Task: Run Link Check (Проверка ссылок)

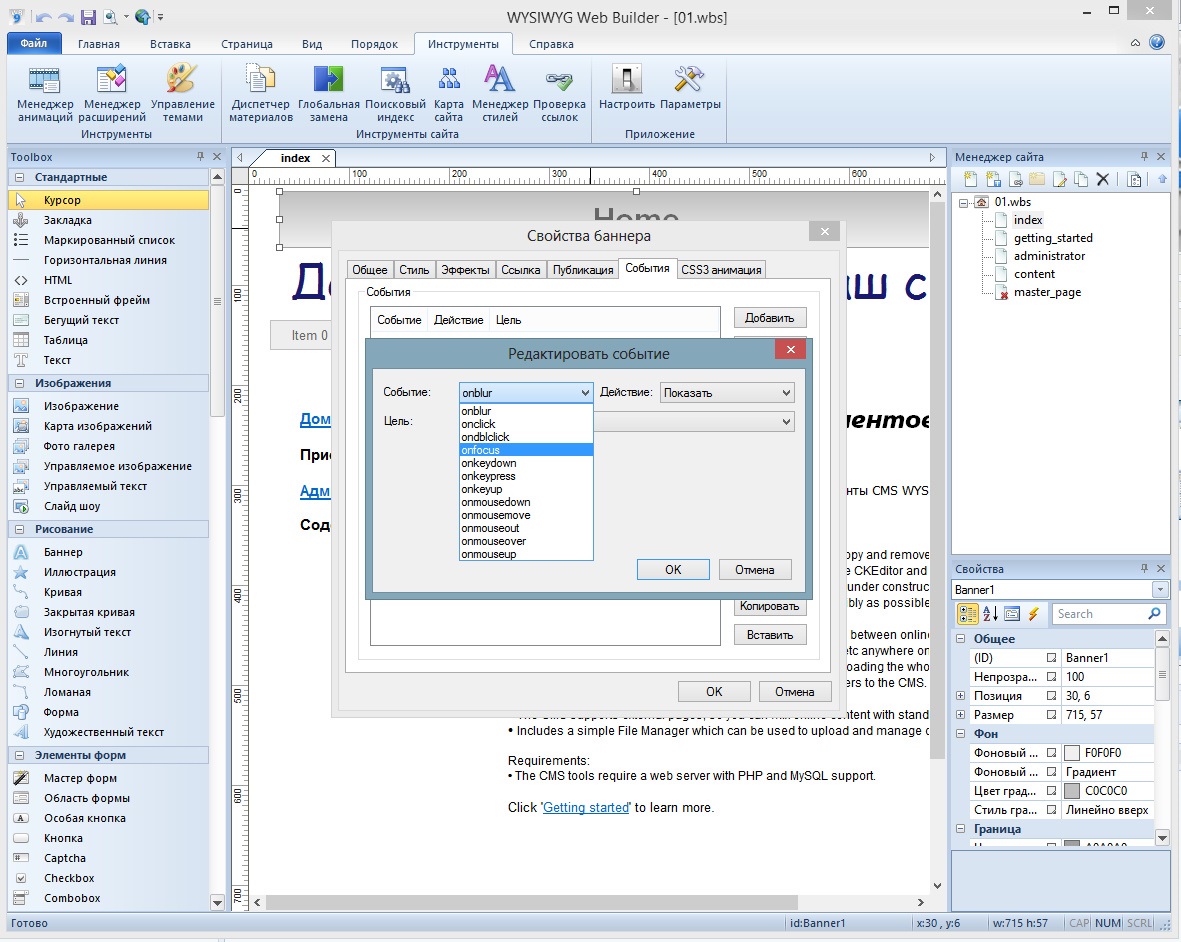Action: click(559, 94)
